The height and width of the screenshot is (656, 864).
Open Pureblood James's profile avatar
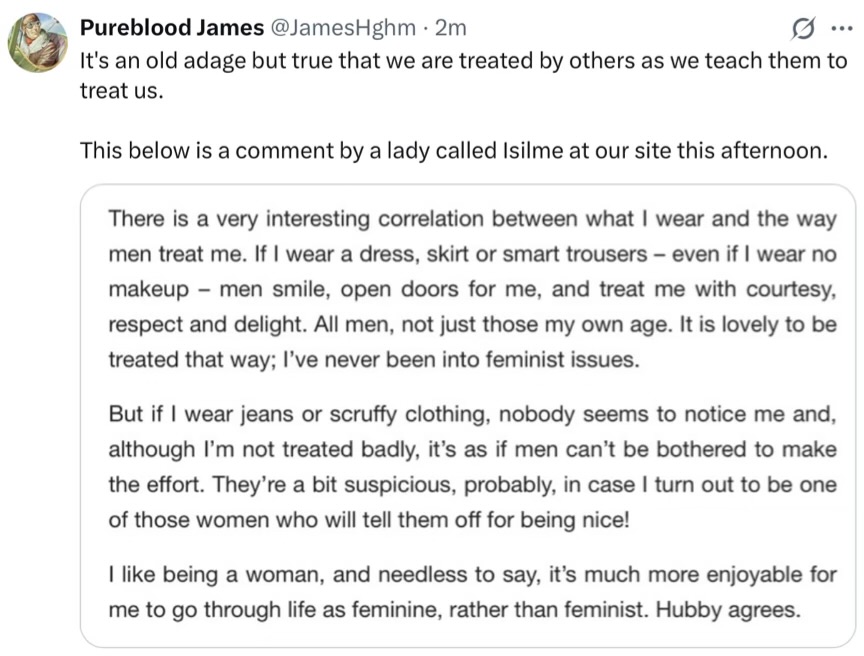pyautogui.click(x=37, y=42)
